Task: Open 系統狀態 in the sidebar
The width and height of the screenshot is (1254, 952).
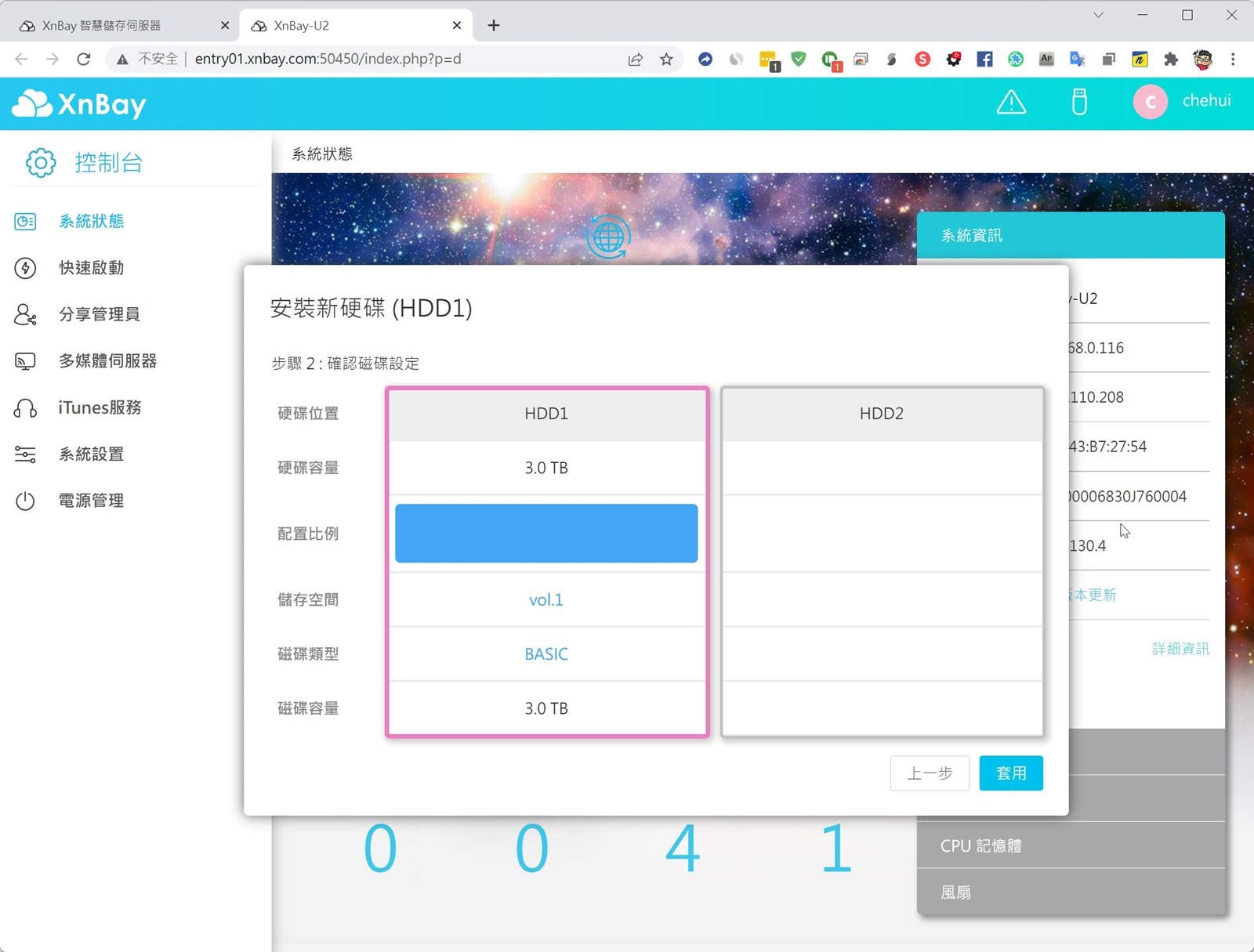Action: (x=91, y=222)
